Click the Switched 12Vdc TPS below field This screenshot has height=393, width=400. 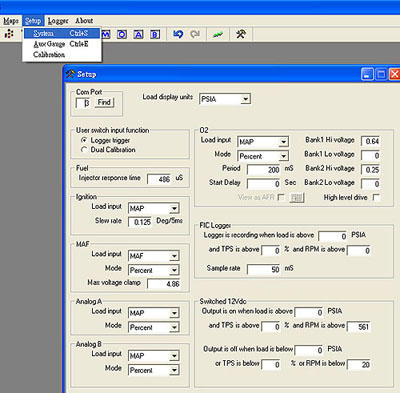pos(271,365)
